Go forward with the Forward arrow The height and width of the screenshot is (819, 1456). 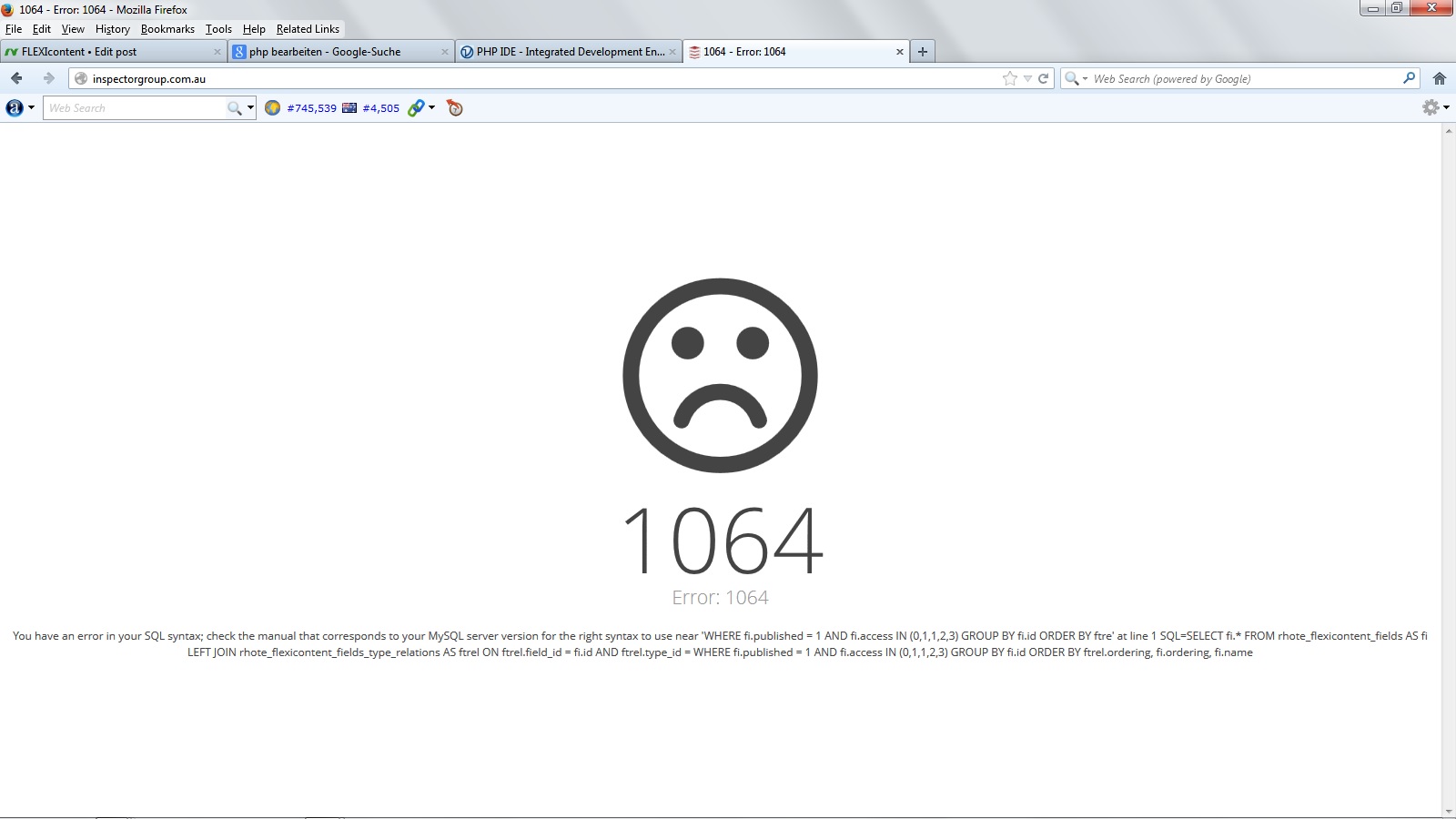pyautogui.click(x=49, y=78)
